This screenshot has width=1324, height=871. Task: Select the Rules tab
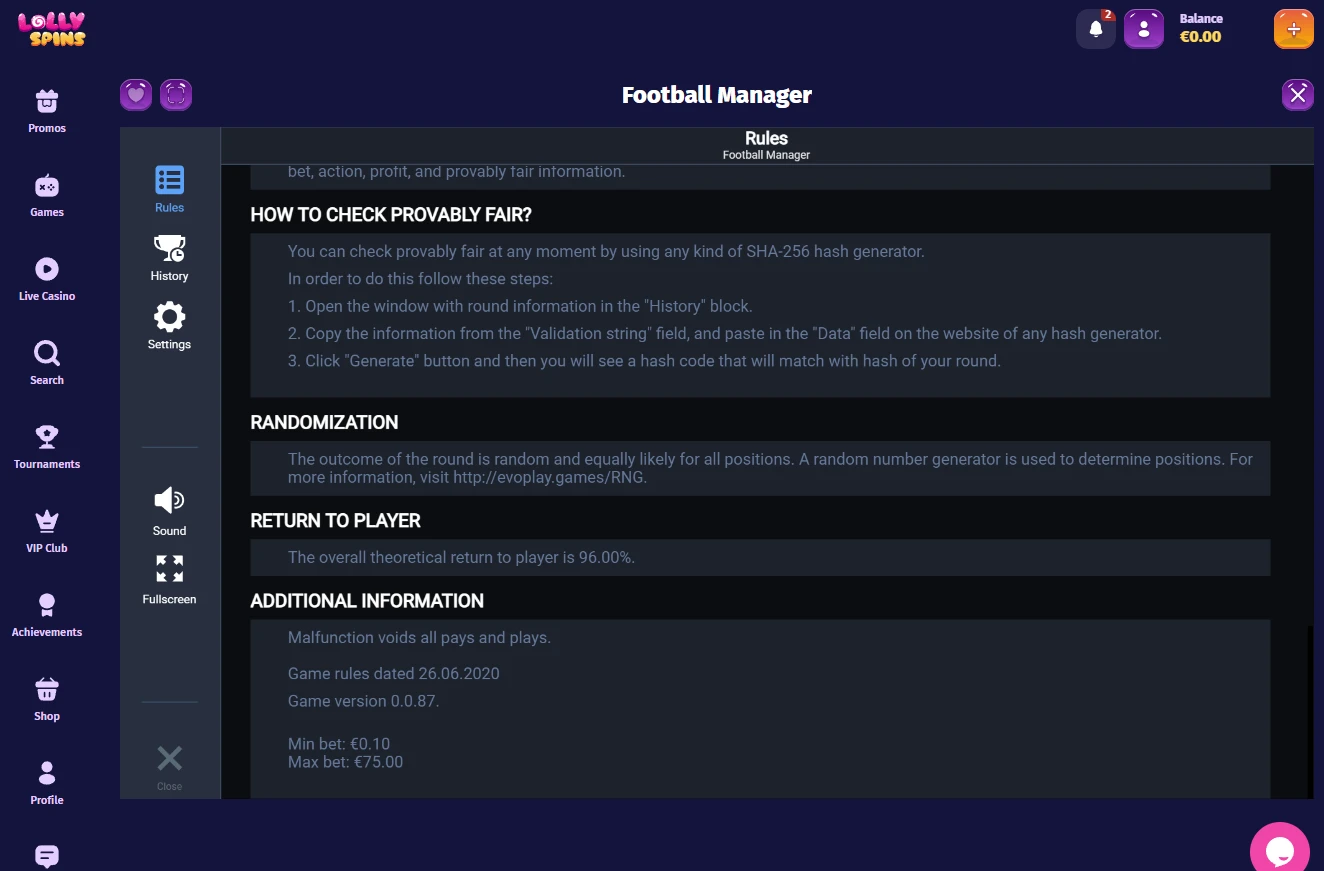pos(169,189)
